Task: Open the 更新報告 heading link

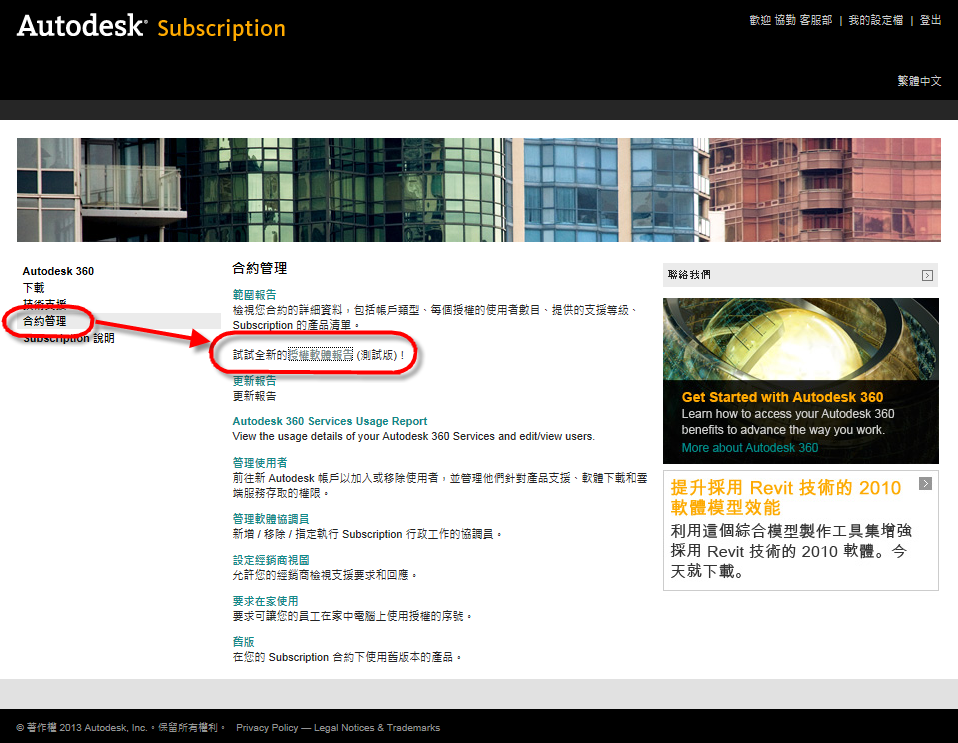Action: click(254, 381)
